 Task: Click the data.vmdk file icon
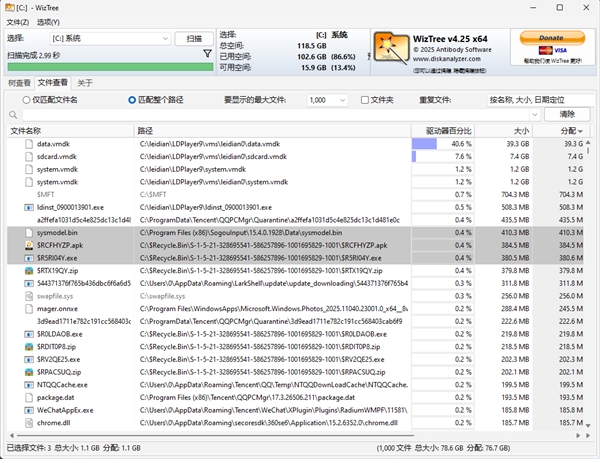tap(29, 144)
